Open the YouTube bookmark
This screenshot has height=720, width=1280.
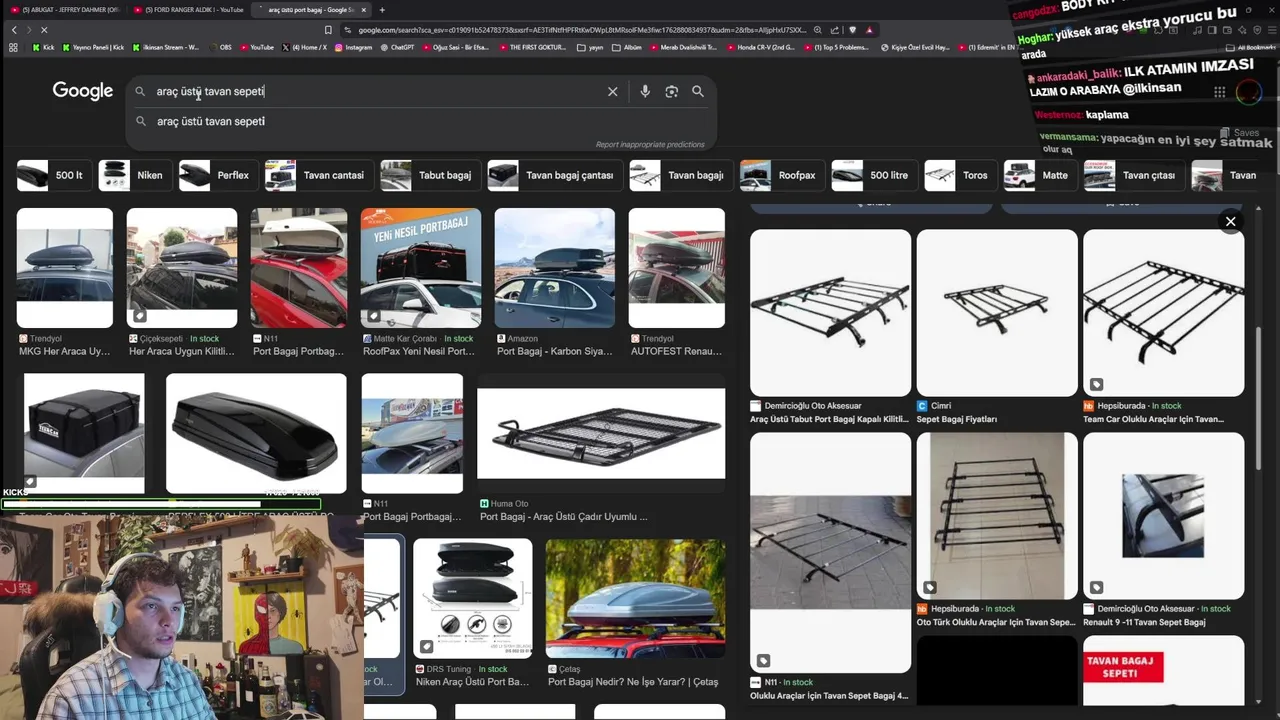point(257,47)
